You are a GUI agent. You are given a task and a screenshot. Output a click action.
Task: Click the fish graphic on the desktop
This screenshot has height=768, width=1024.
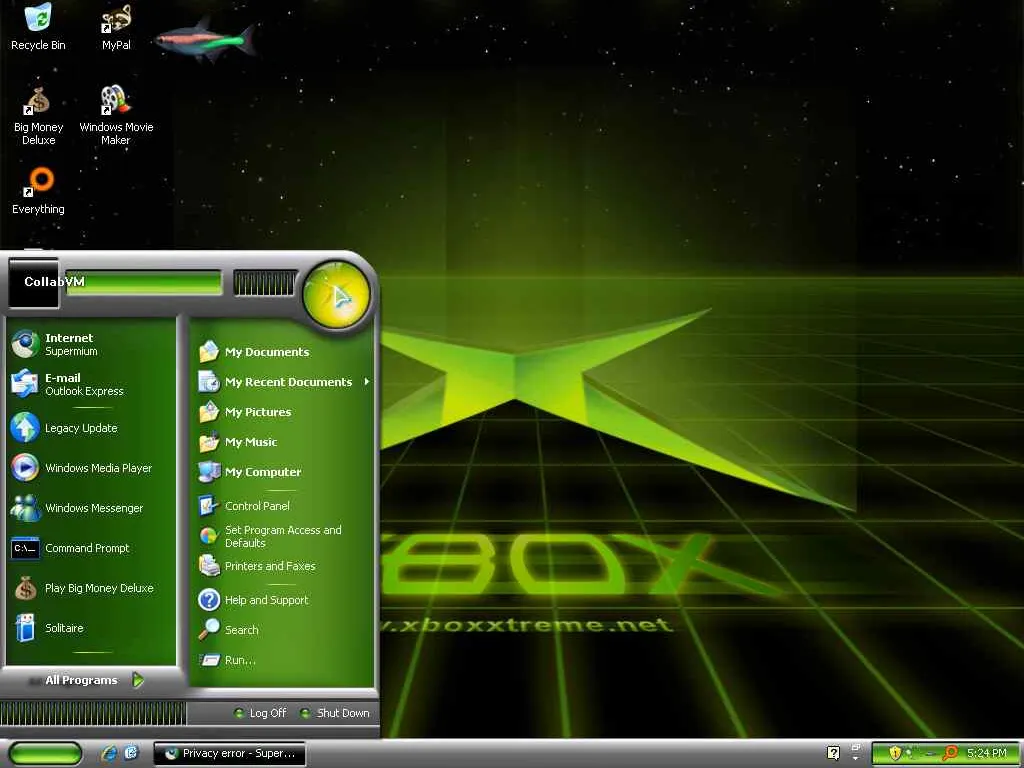[x=206, y=40]
